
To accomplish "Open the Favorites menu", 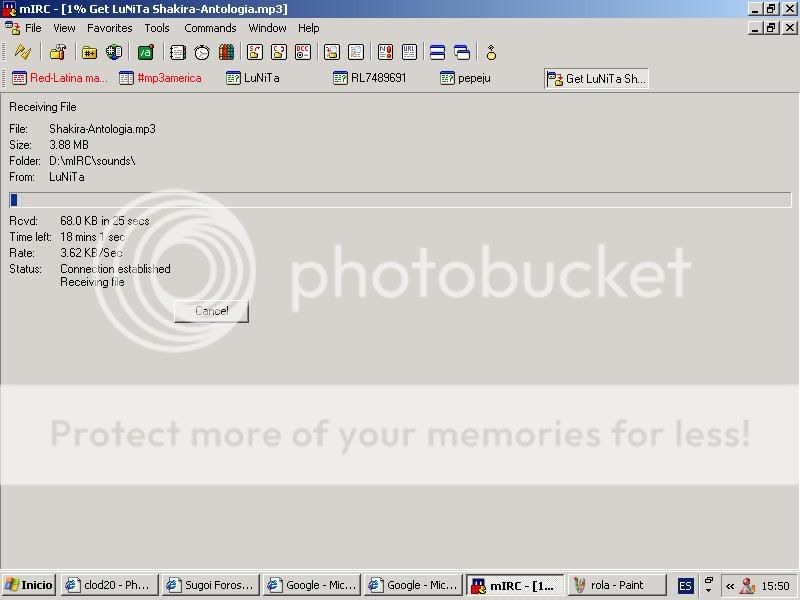I will point(110,28).
